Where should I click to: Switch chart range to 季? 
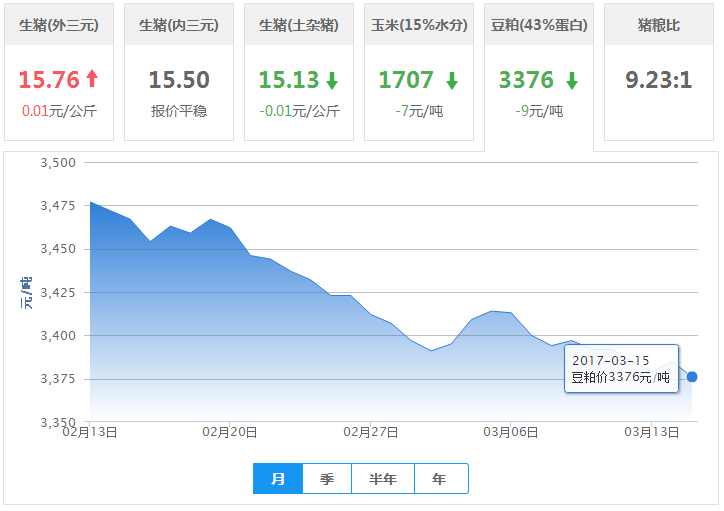click(327, 479)
